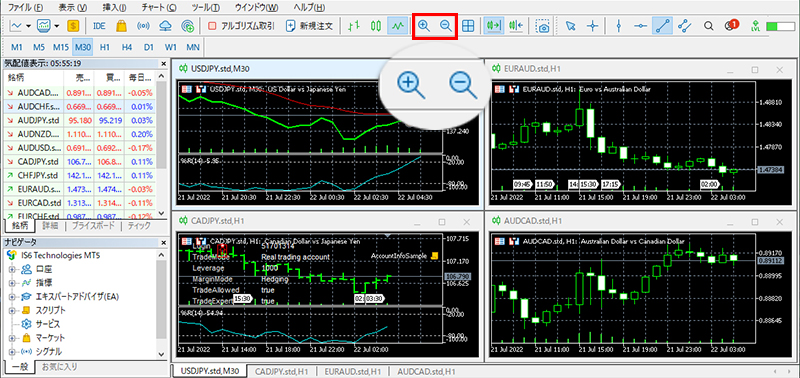Open the ツール (Tools) menu
Image resolution: width=800 pixels, height=378 pixels.
click(205, 8)
